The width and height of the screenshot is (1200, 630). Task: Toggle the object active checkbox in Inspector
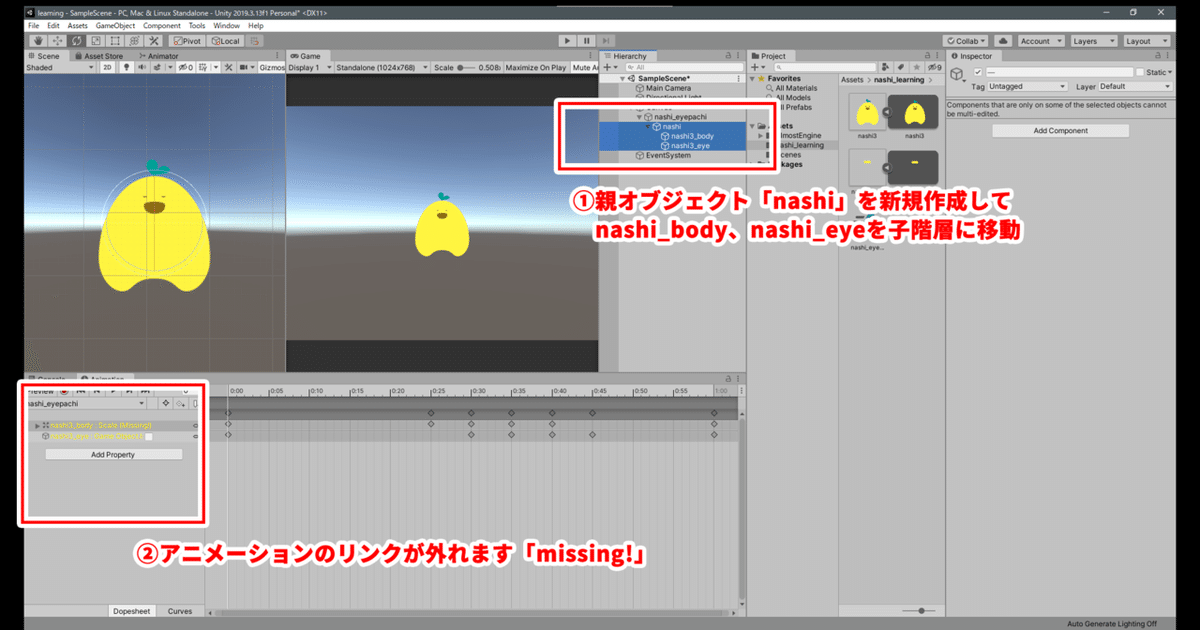click(978, 73)
